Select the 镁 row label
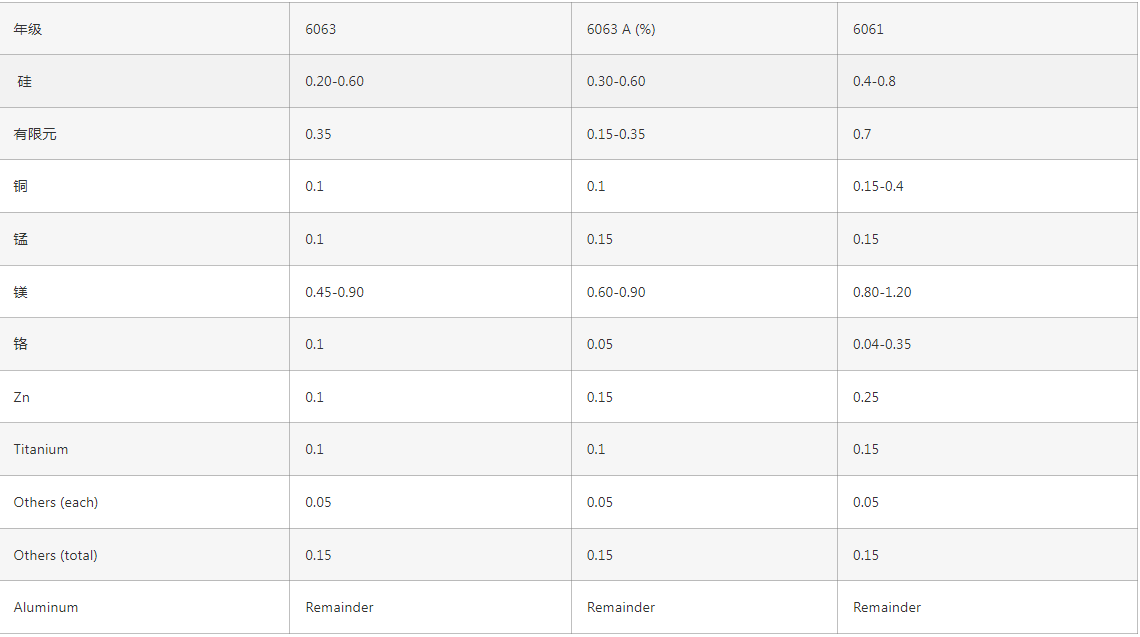The height and width of the screenshot is (637, 1140). [20, 292]
